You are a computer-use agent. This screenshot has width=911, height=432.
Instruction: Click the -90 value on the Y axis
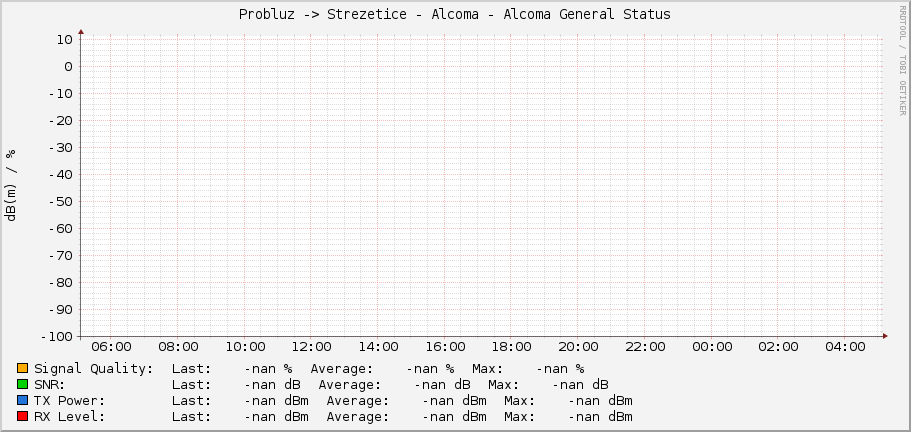click(x=60, y=309)
